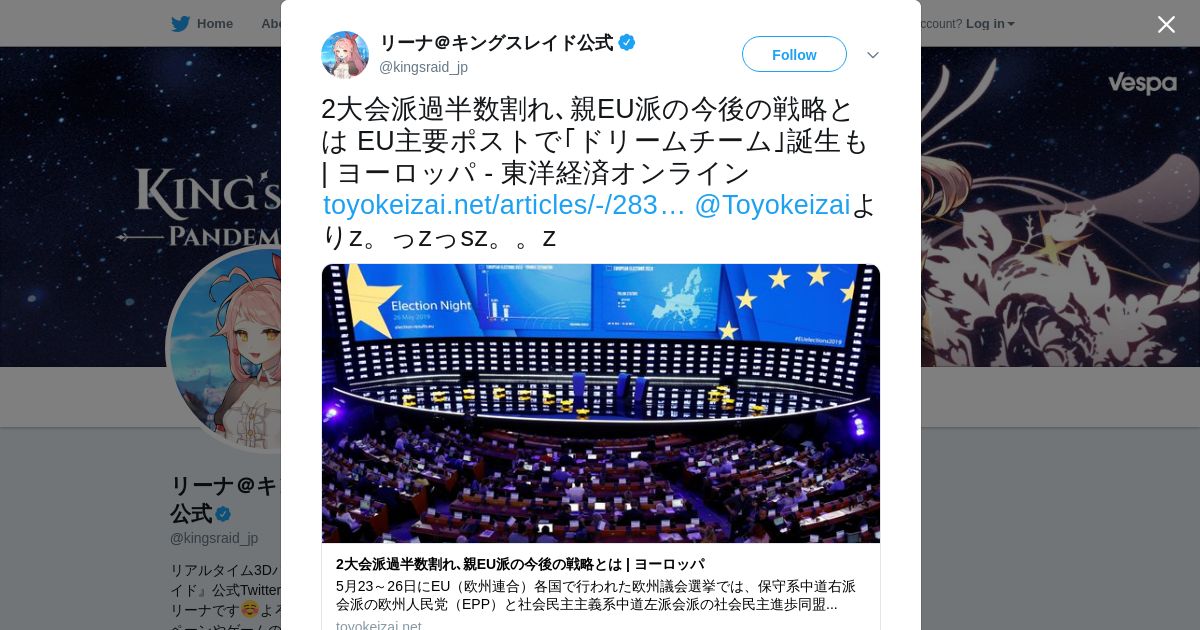Go to the About menu item
1200x630 pixels.
click(271, 24)
